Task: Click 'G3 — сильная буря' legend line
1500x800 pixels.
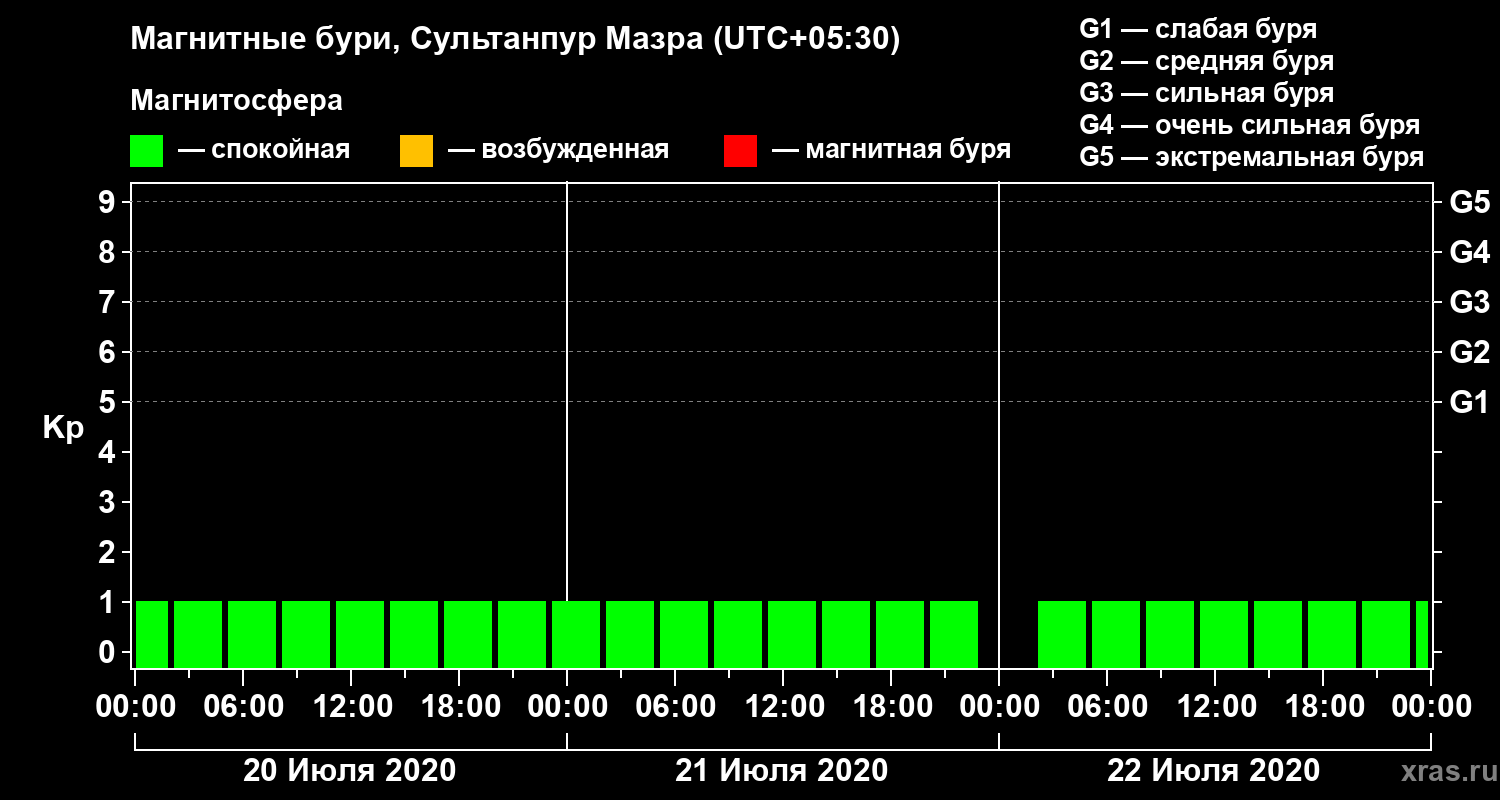Action: pos(1207,93)
